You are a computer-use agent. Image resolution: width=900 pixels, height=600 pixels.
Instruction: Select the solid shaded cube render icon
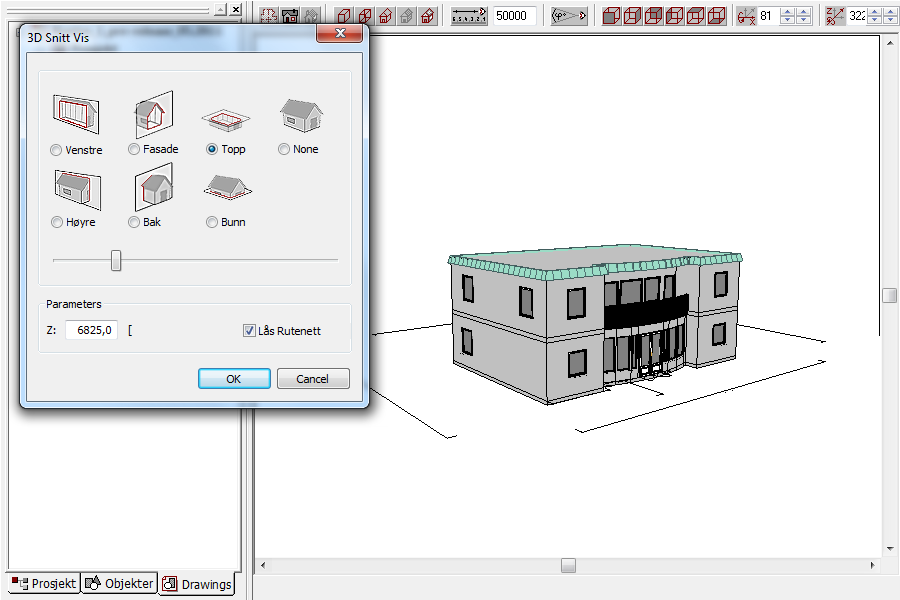(x=611, y=16)
